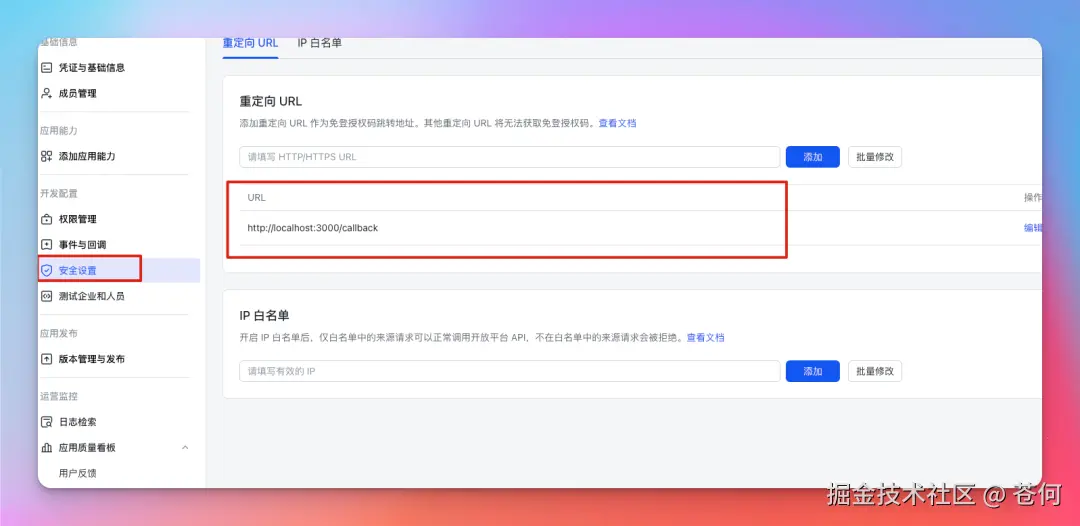Click 添加 button next to IP field
The image size is (1080, 526).
[813, 371]
